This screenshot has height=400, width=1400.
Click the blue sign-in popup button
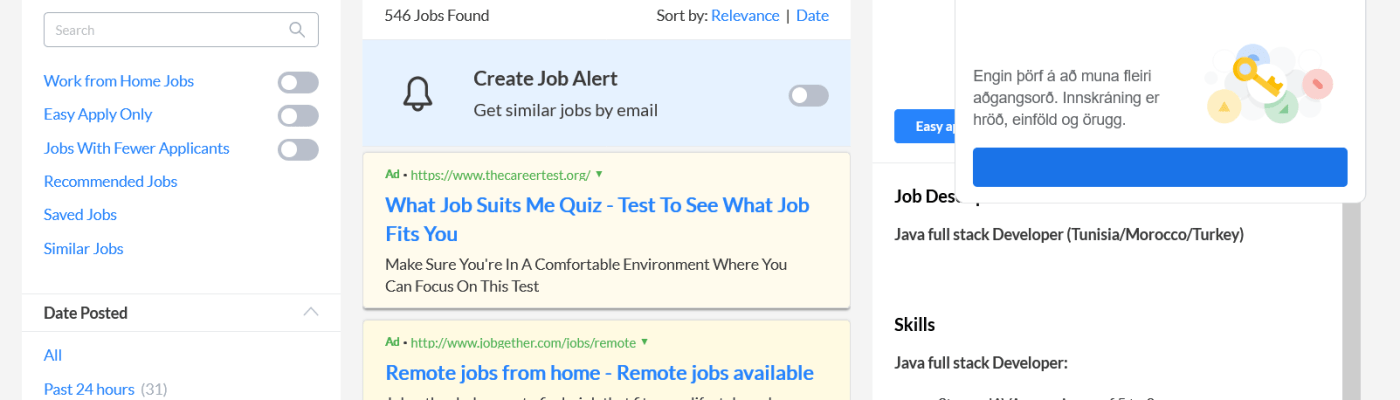[1160, 167]
